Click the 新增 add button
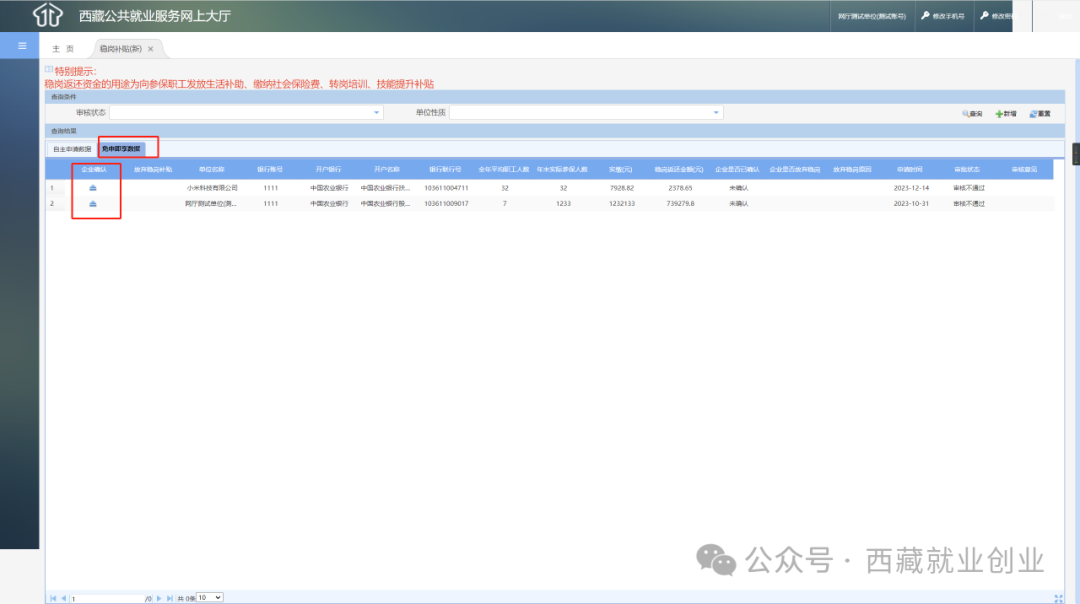This screenshot has width=1080, height=604. coord(1006,114)
